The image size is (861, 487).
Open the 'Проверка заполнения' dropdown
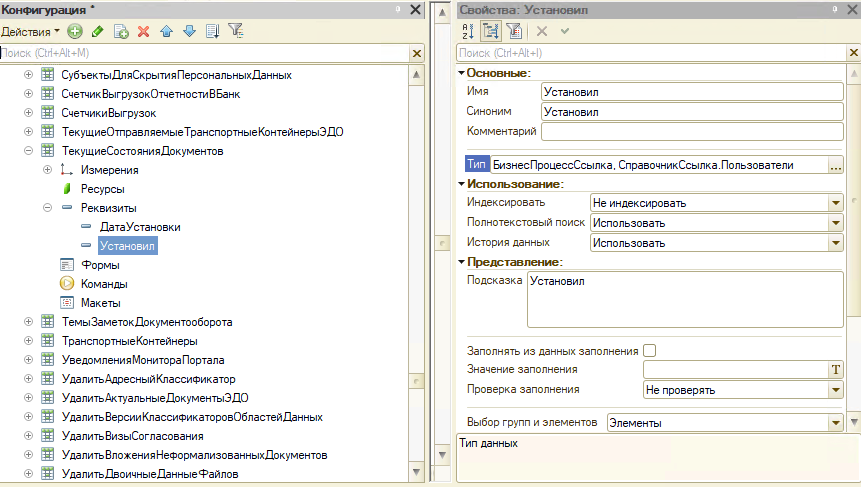coord(835,390)
